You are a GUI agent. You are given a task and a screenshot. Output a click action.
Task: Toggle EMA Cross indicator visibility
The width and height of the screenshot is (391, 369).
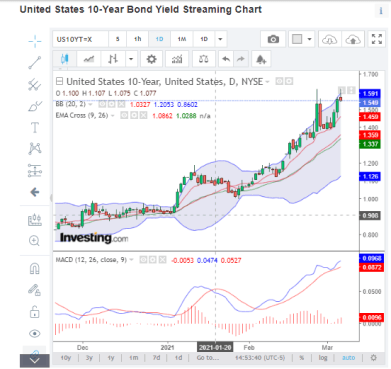coord(124,116)
